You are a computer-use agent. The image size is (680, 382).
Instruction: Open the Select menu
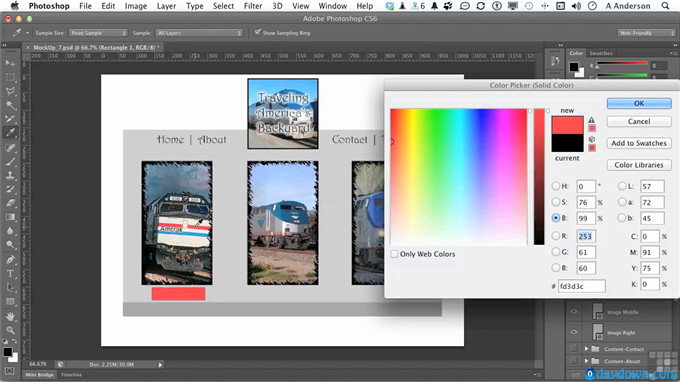tap(223, 6)
